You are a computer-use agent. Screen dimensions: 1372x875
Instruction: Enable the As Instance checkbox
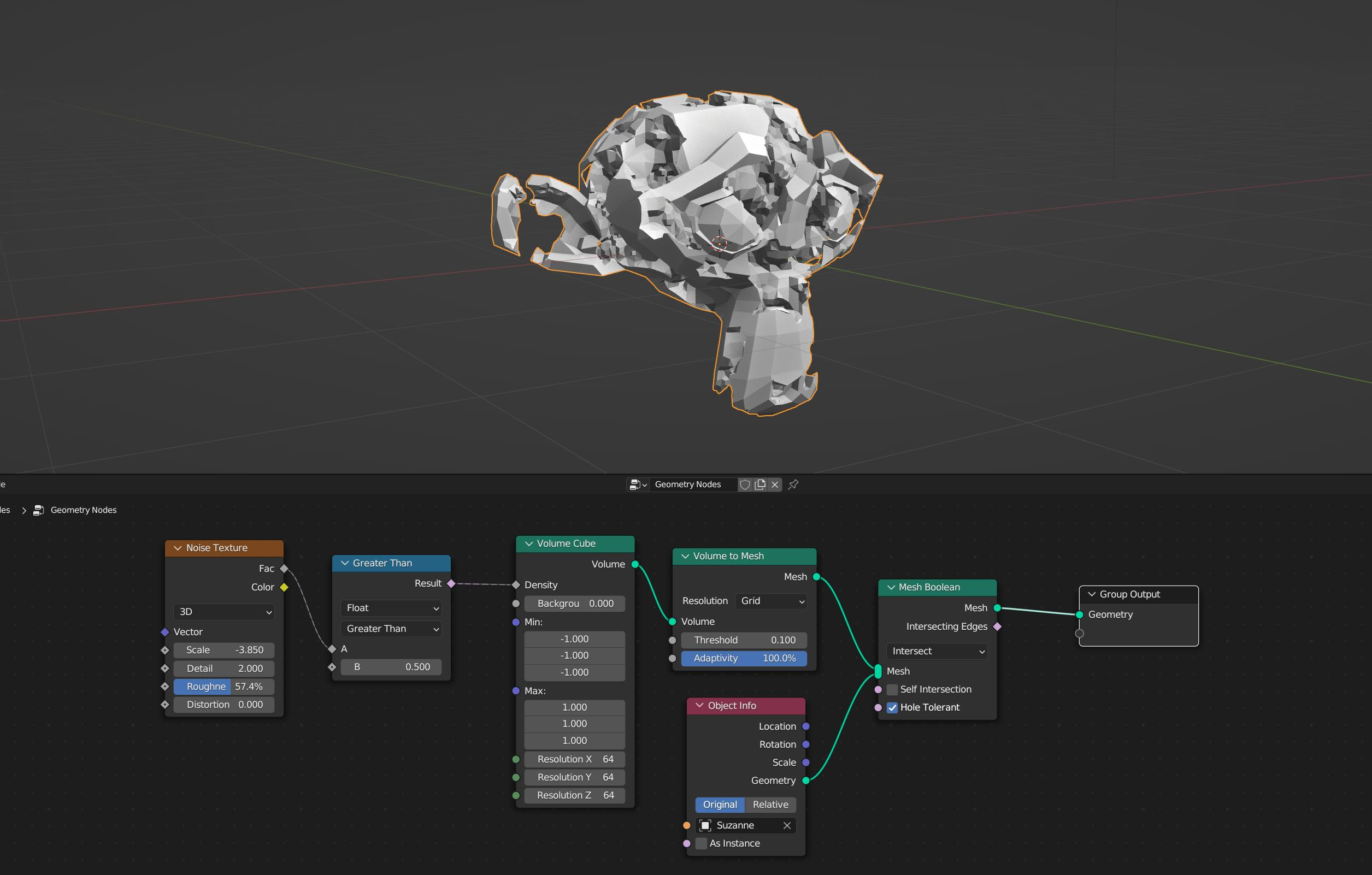point(702,844)
